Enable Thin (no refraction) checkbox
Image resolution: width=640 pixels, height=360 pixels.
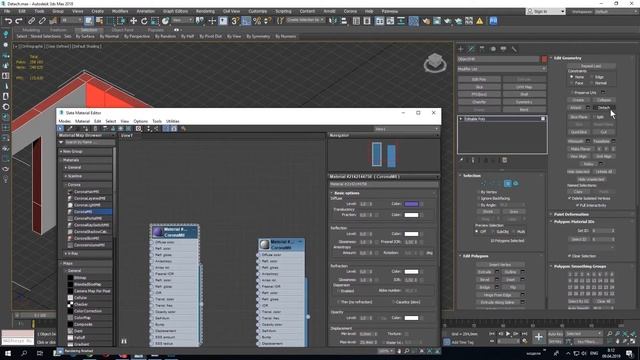[x=339, y=302]
